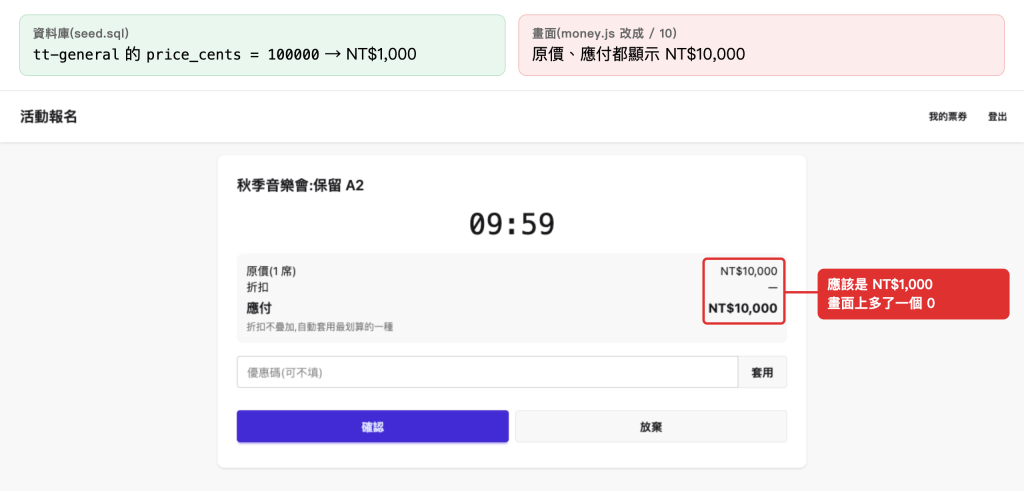Open 我的票券 link in header

pyautogui.click(x=948, y=117)
